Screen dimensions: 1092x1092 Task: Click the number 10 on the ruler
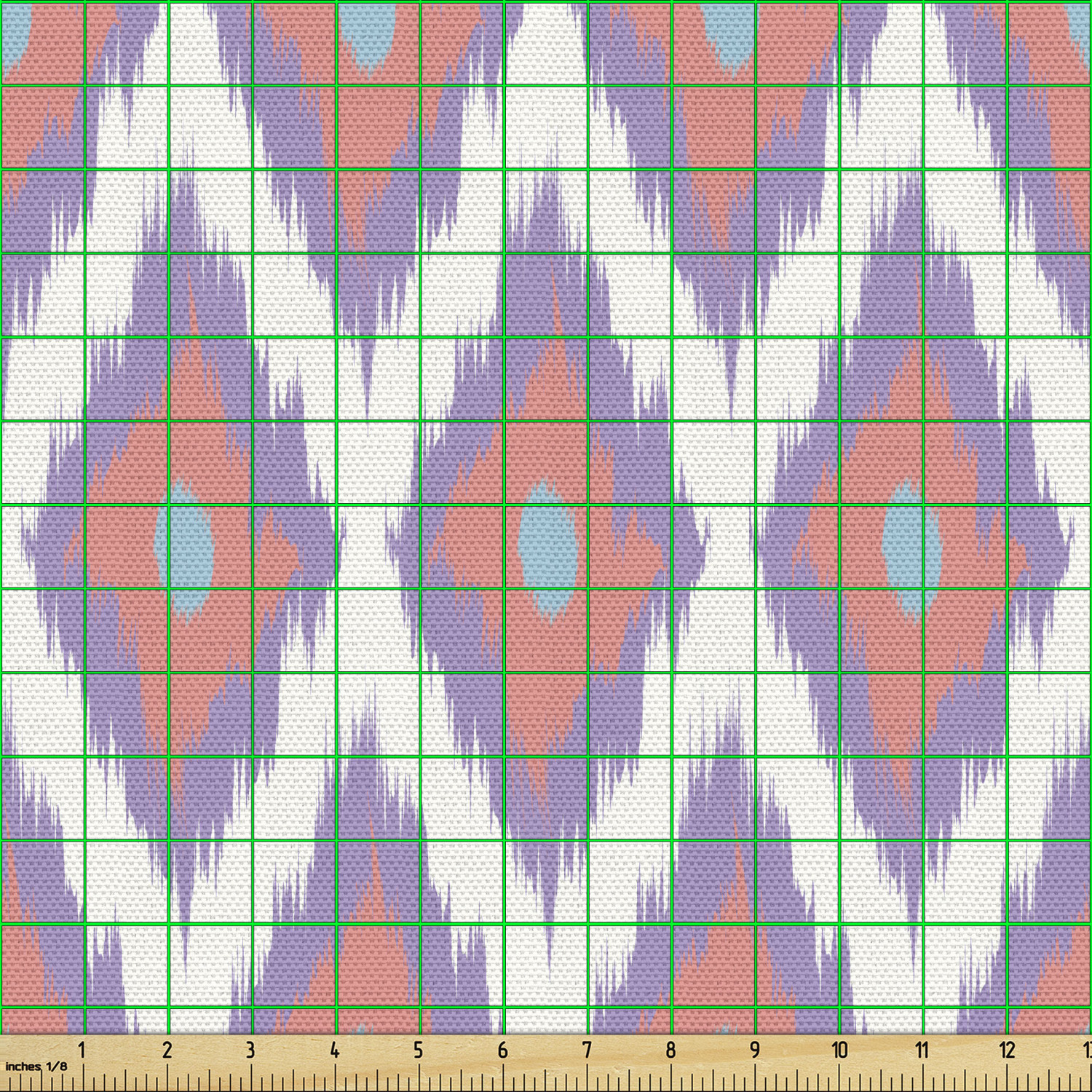(839, 1051)
